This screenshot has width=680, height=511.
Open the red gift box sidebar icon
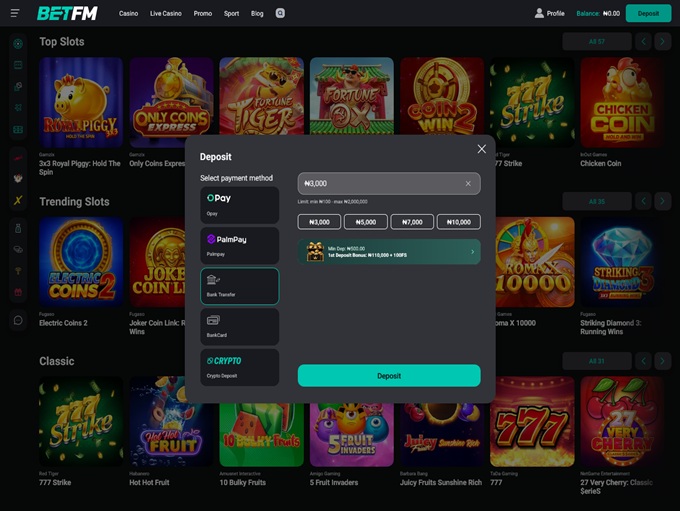[18, 292]
